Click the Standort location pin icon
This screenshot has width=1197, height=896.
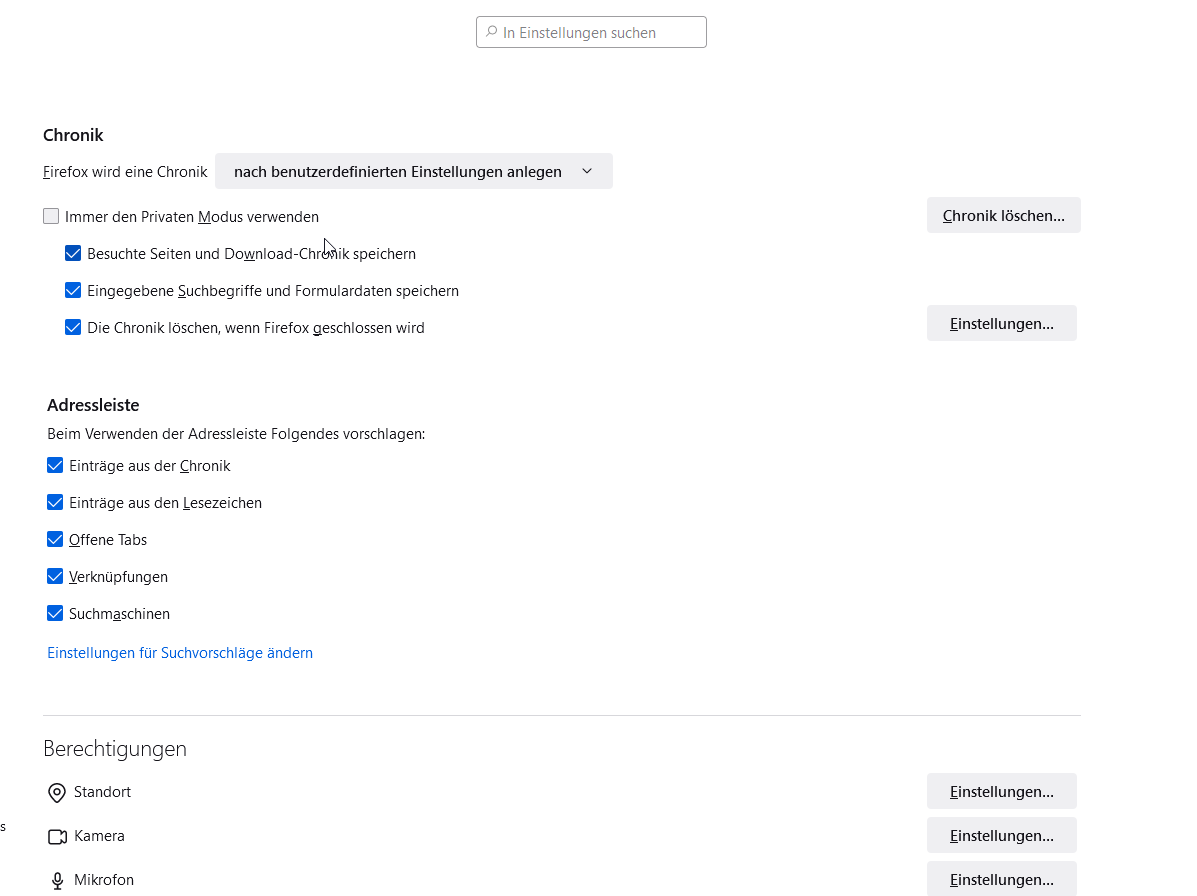click(x=57, y=793)
